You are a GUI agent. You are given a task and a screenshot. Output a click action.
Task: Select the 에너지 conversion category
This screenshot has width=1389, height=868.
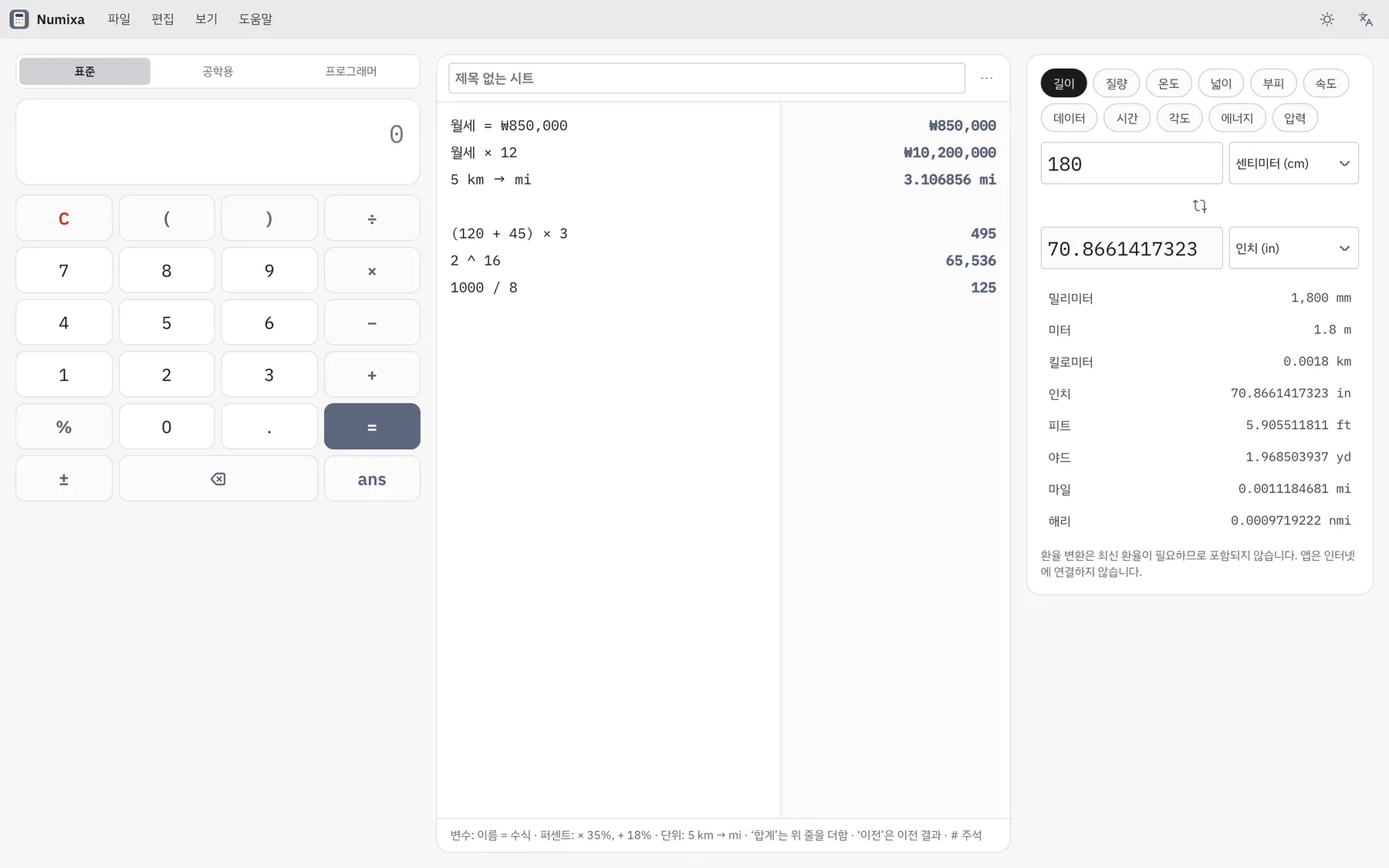click(x=1237, y=118)
